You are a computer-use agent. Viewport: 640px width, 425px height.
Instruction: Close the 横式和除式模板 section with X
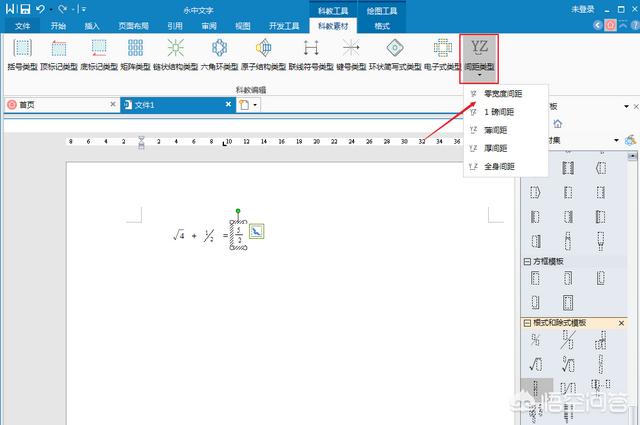621,323
